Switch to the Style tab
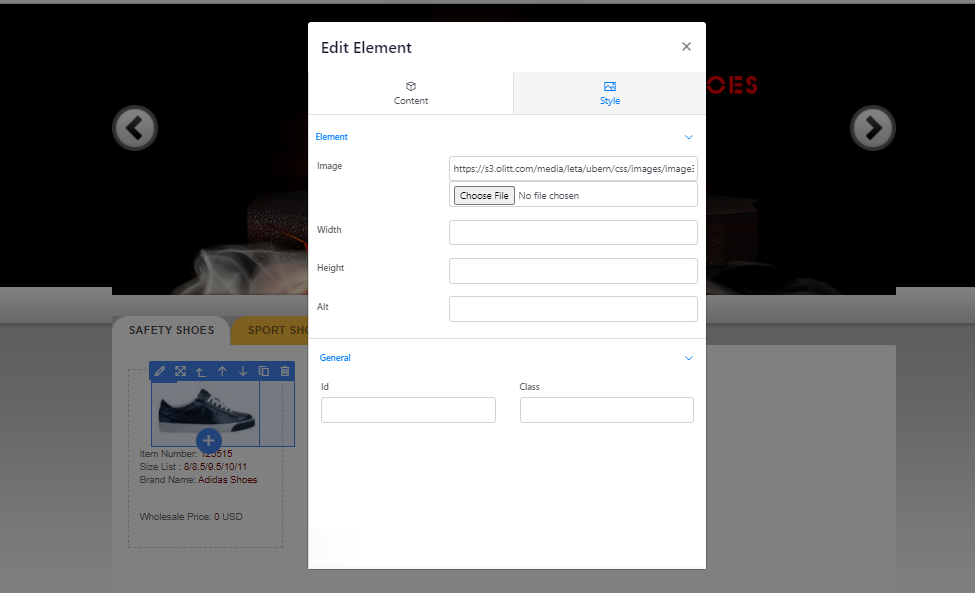 click(609, 93)
